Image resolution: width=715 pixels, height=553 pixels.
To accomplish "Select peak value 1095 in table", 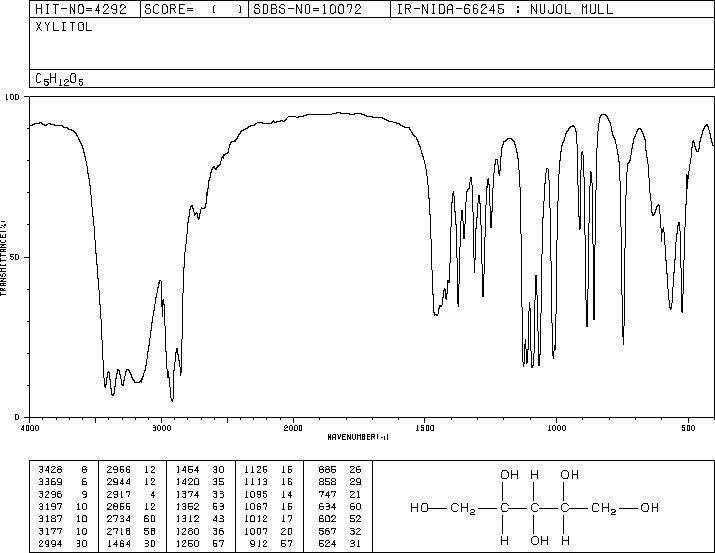I will pos(256,494).
